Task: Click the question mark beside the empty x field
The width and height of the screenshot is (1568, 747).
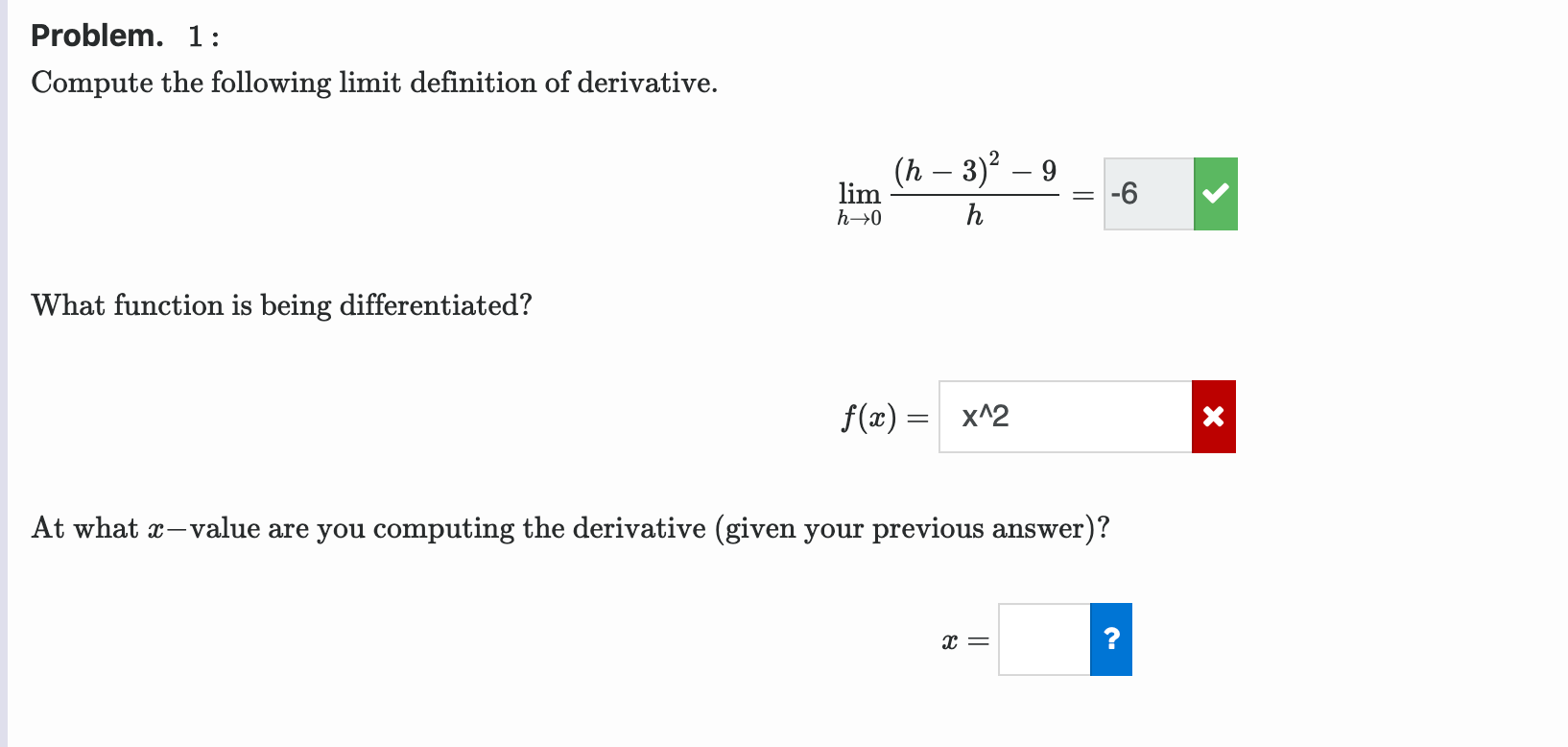Action: pos(1111,639)
